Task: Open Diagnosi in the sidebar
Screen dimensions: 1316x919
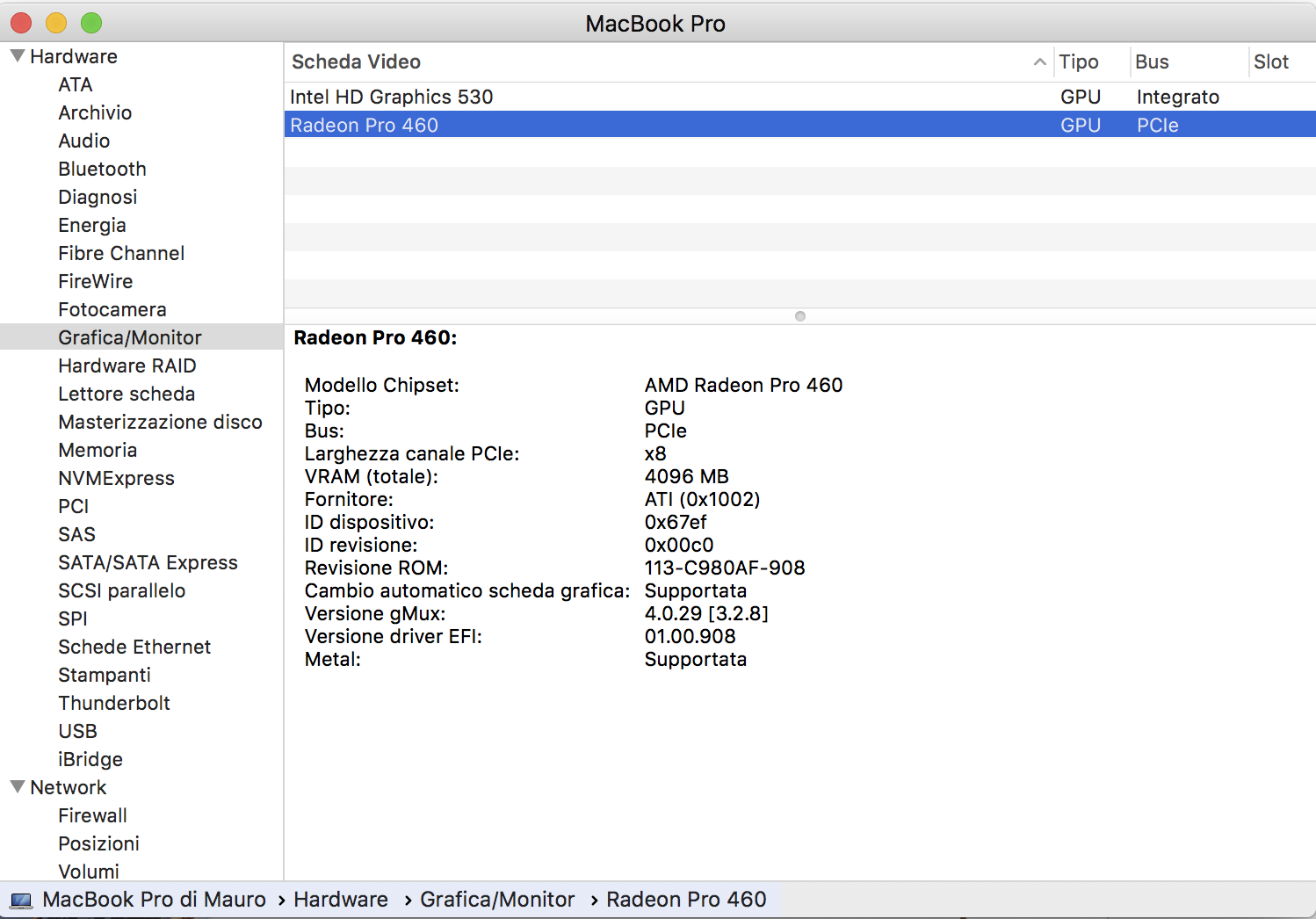Action: (98, 197)
